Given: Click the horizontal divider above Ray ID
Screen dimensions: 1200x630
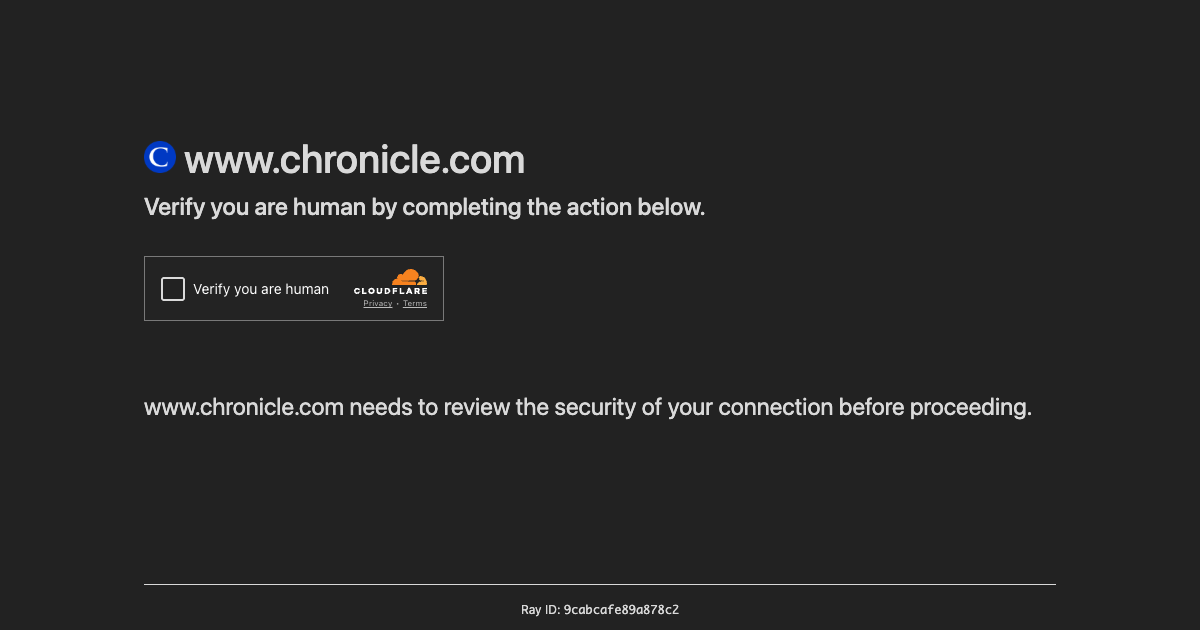Looking at the screenshot, I should click(600, 584).
